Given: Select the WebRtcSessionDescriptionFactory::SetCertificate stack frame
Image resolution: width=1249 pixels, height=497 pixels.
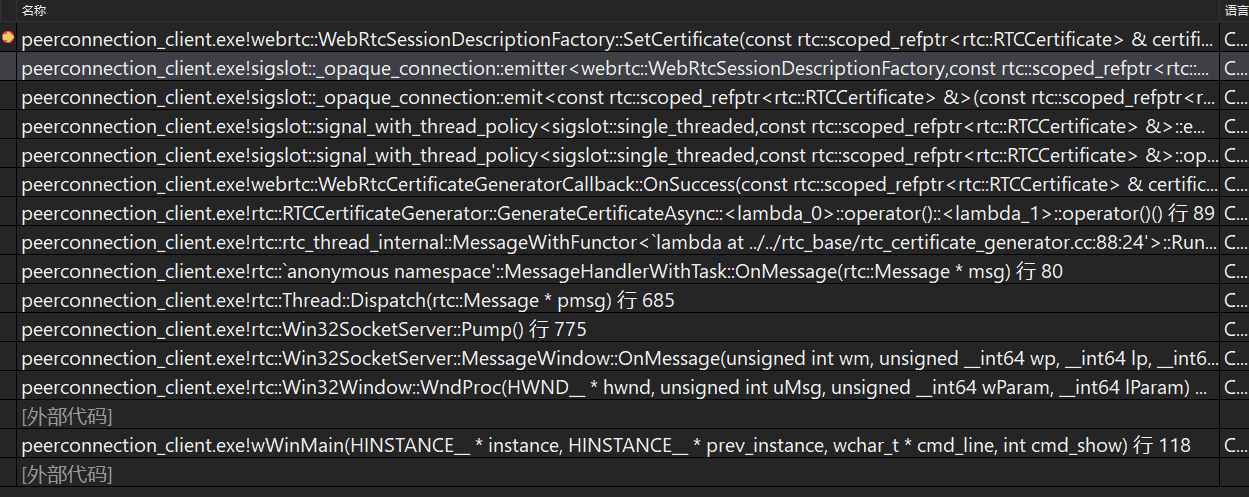Looking at the screenshot, I should point(619,40).
